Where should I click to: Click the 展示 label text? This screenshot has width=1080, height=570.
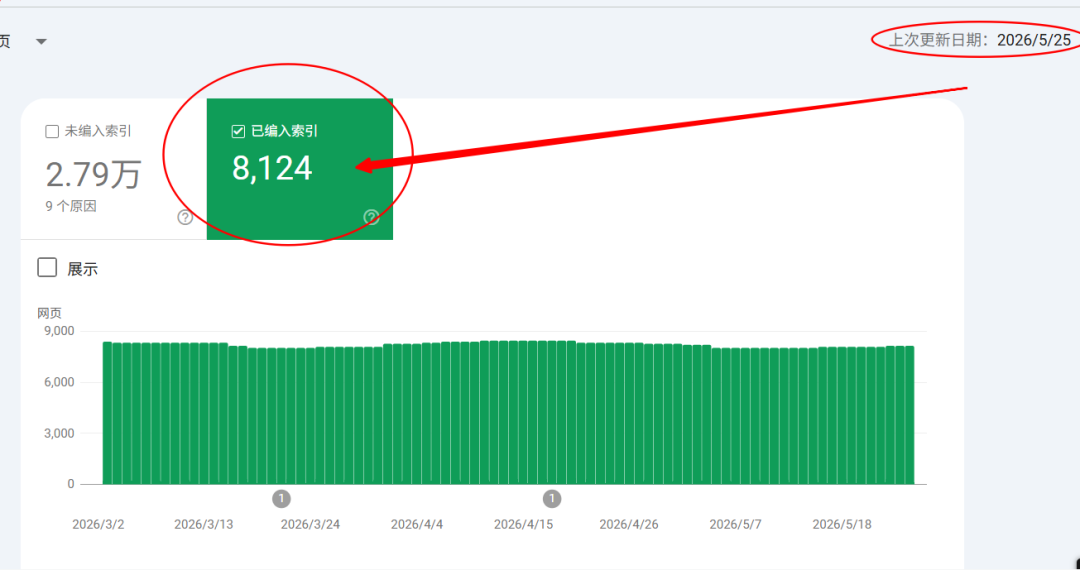click(83, 269)
